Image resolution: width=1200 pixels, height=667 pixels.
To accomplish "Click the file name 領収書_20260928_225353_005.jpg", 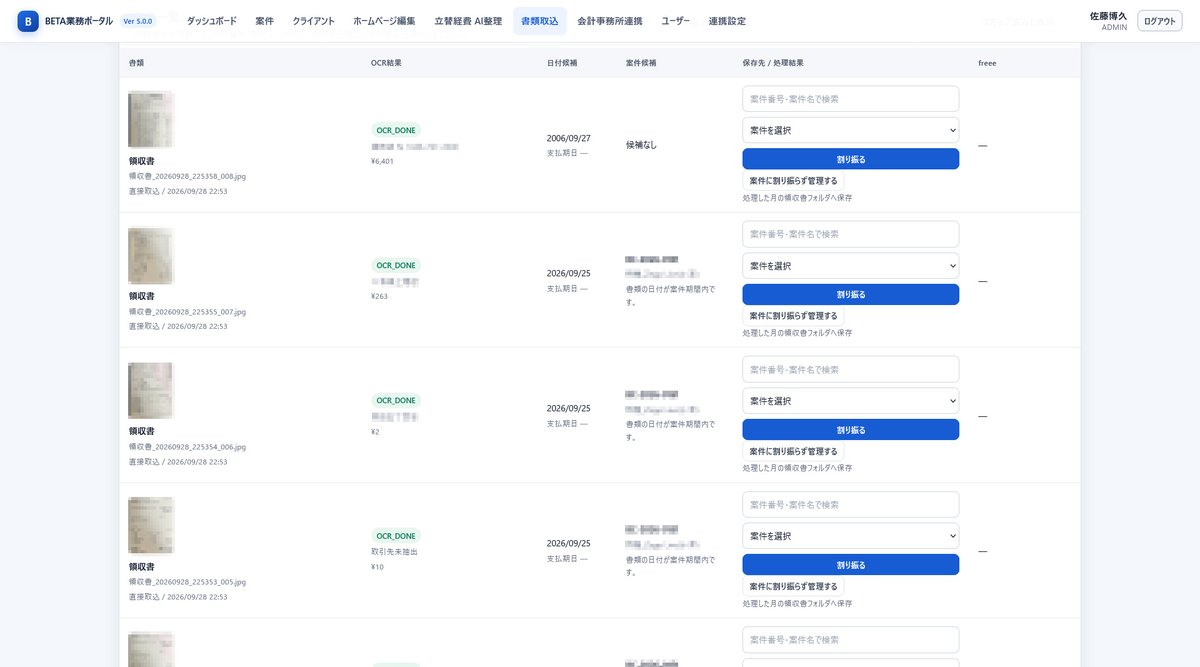I will 187,582.
